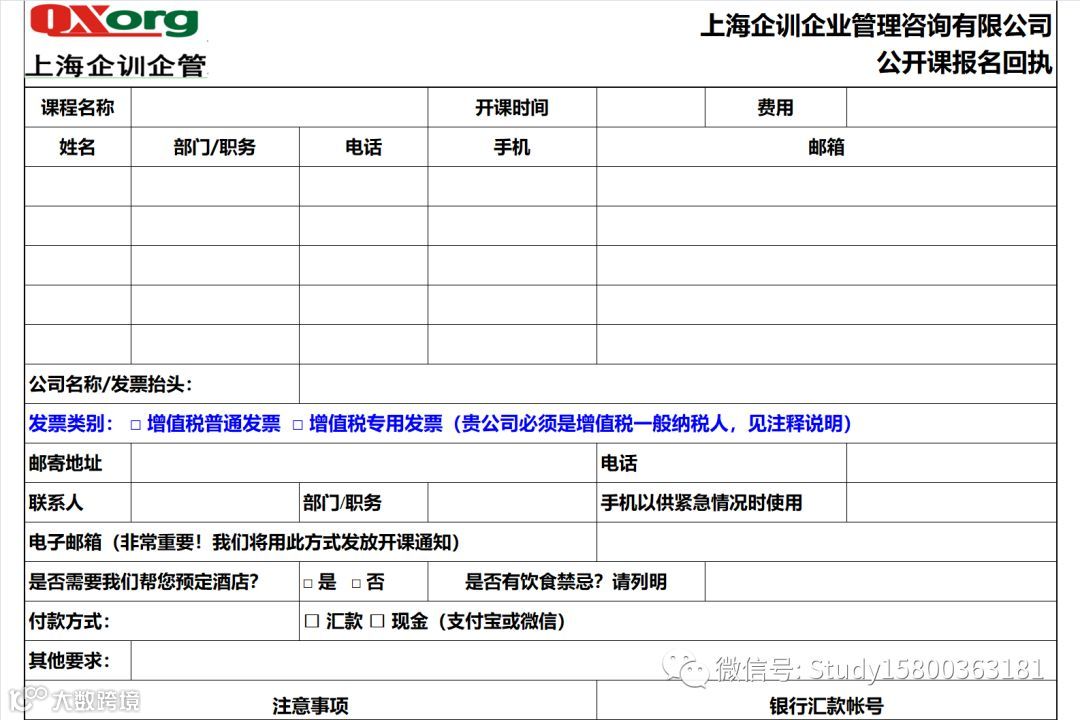
Task: Check the 增值税普通发票 checkbox
Action: 136,425
